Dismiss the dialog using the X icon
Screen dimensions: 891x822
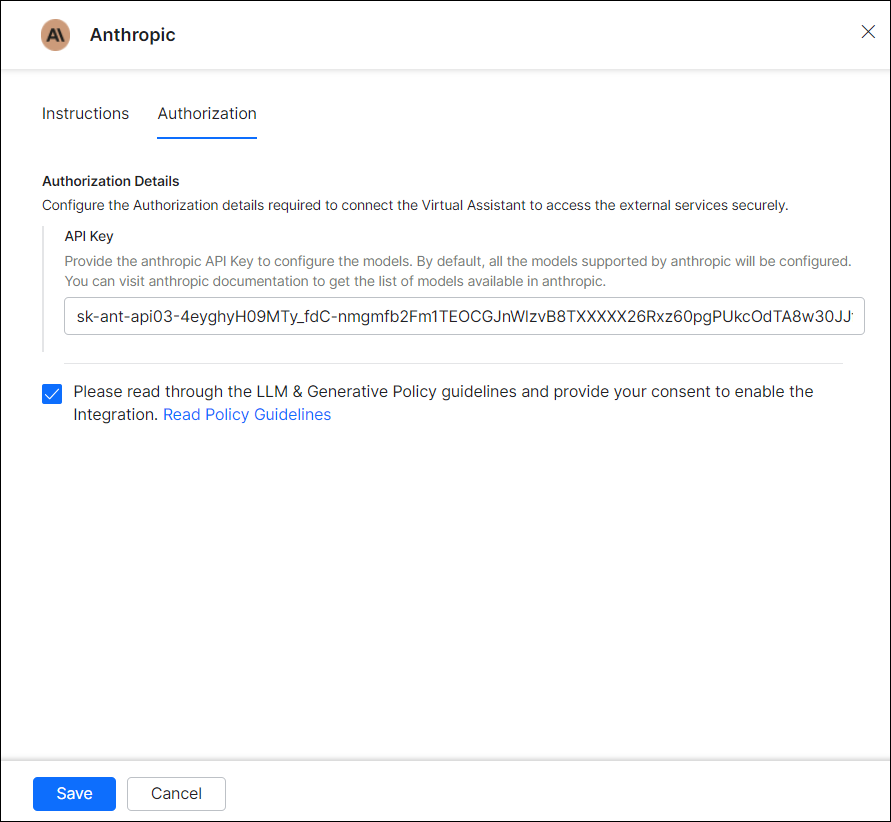point(867,31)
